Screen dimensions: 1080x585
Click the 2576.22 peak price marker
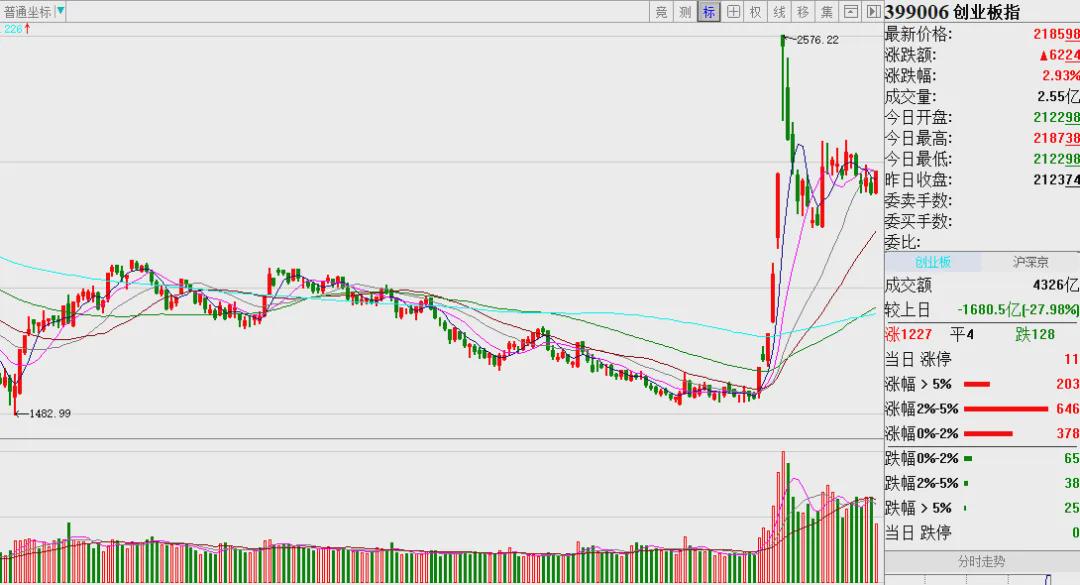pyautogui.click(x=818, y=40)
